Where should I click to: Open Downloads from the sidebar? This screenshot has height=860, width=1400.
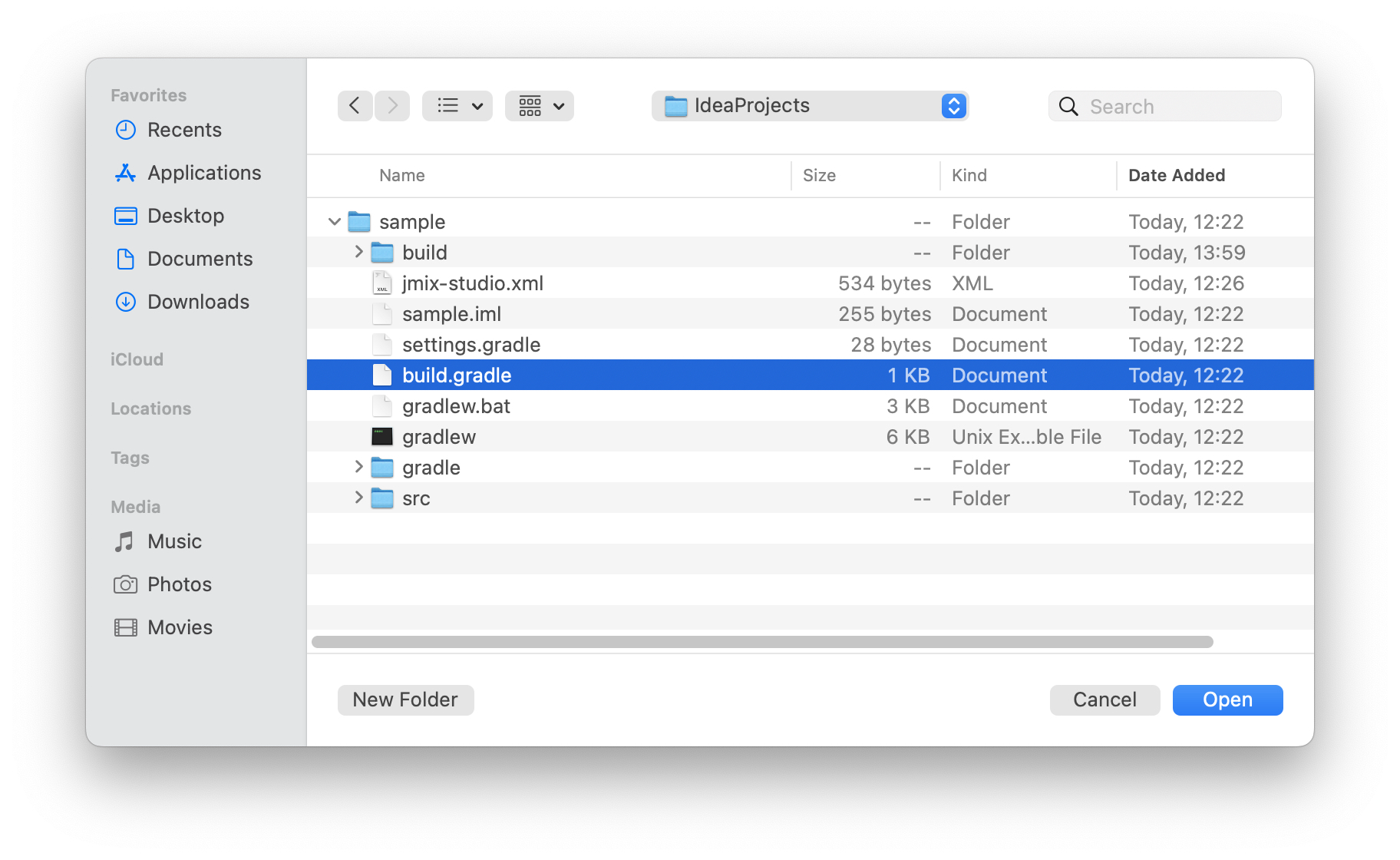click(197, 302)
